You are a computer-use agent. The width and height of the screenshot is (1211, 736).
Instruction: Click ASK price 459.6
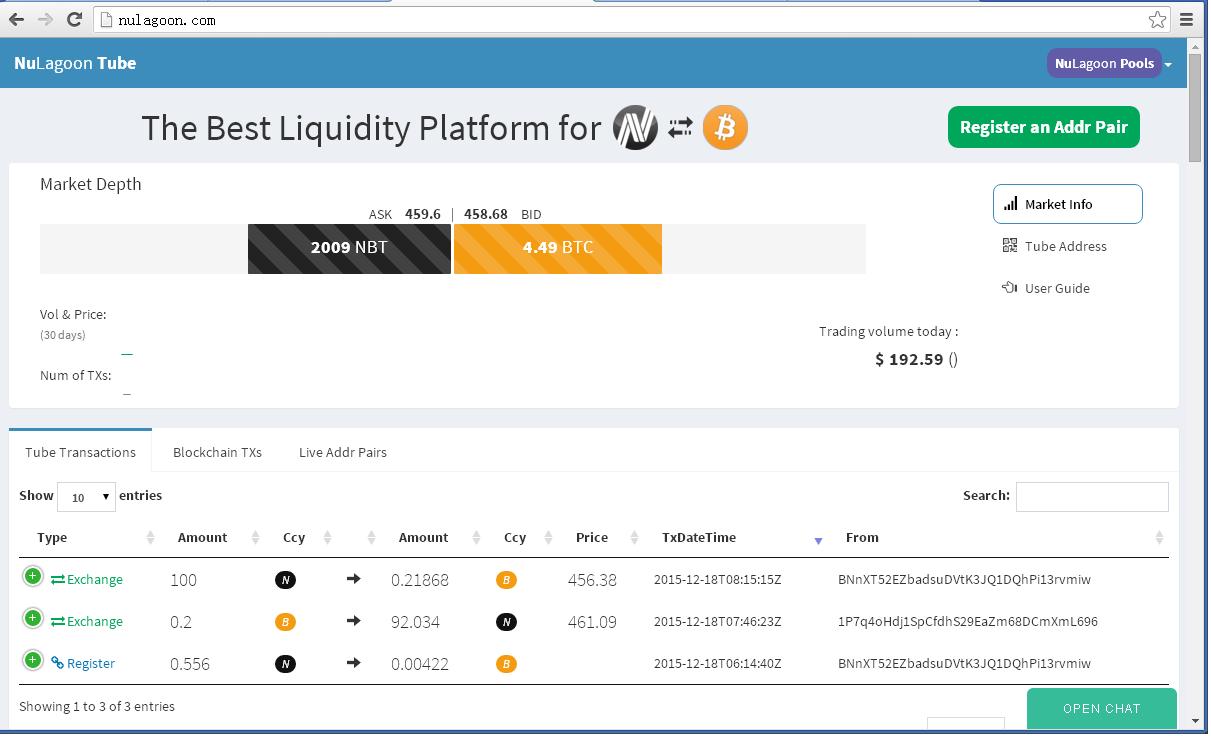pyautogui.click(x=423, y=214)
